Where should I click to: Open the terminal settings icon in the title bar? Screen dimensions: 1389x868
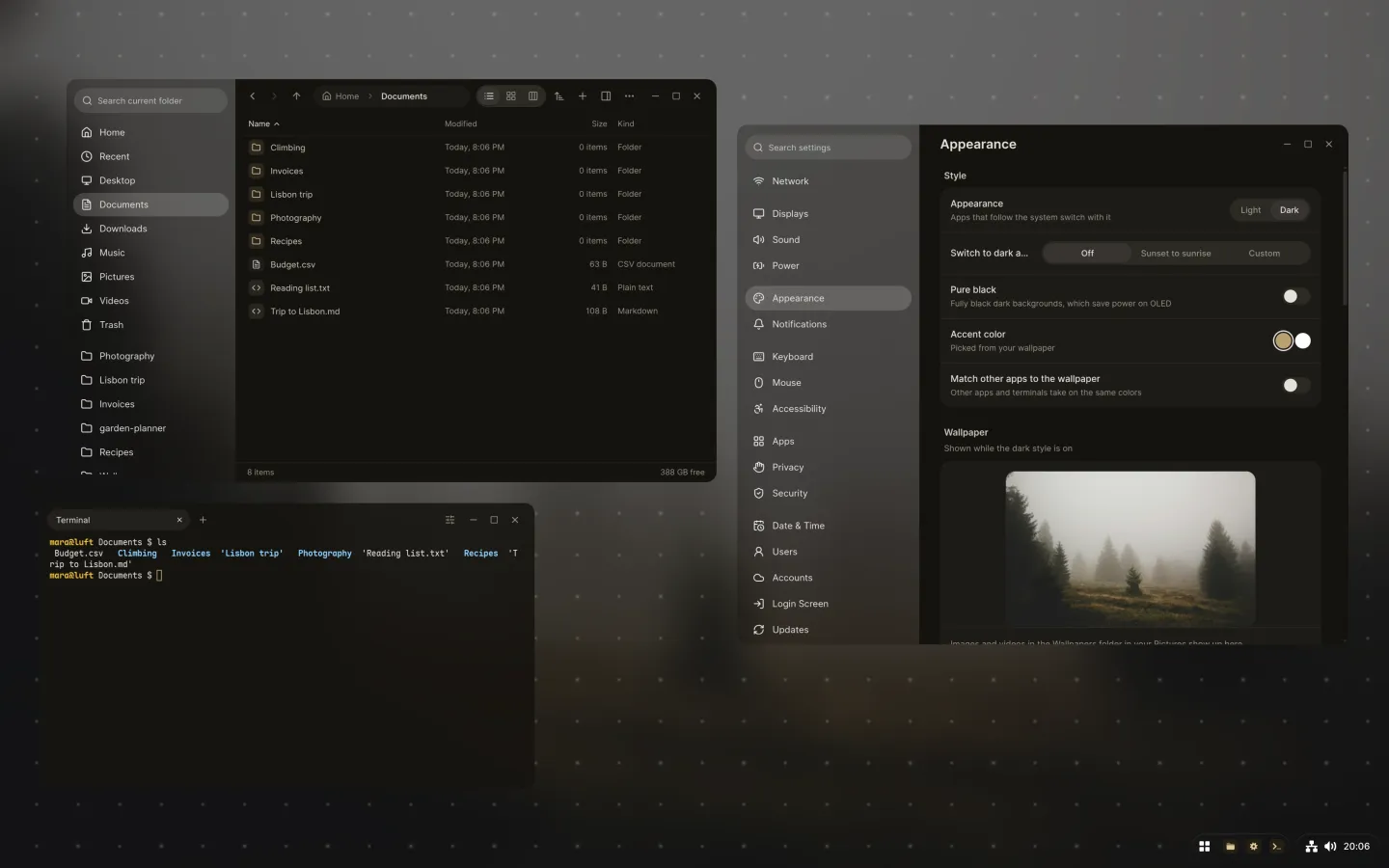[x=449, y=520]
